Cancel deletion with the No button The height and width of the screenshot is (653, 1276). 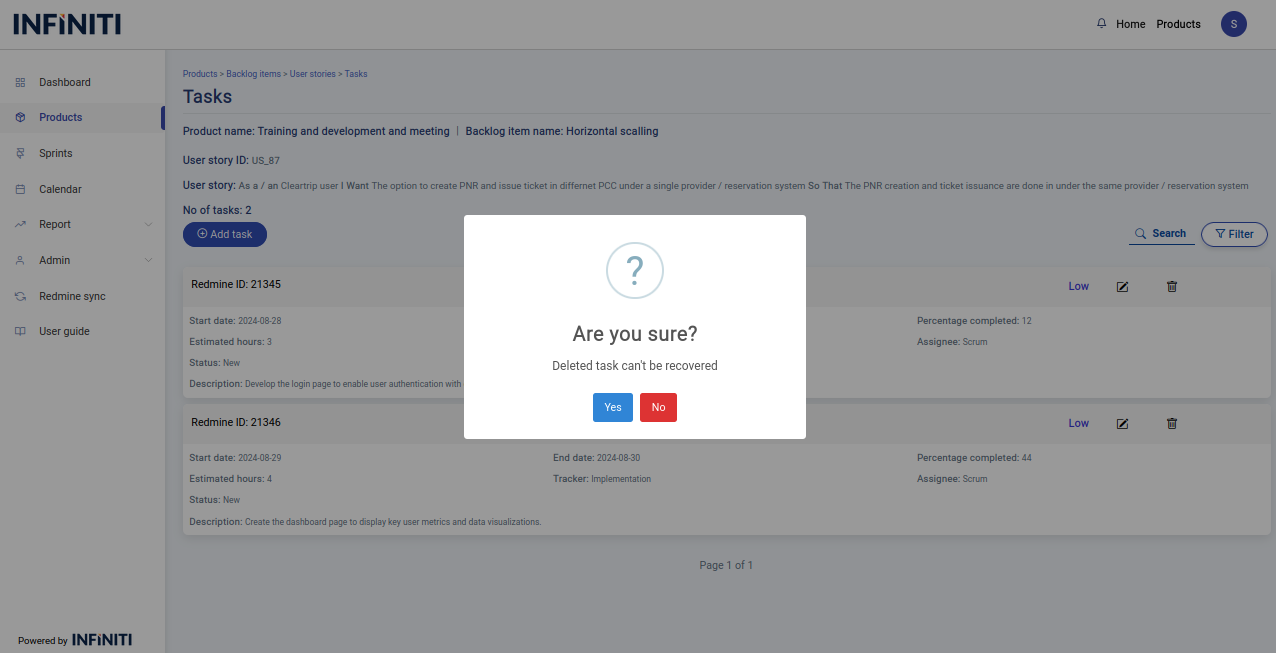(658, 407)
